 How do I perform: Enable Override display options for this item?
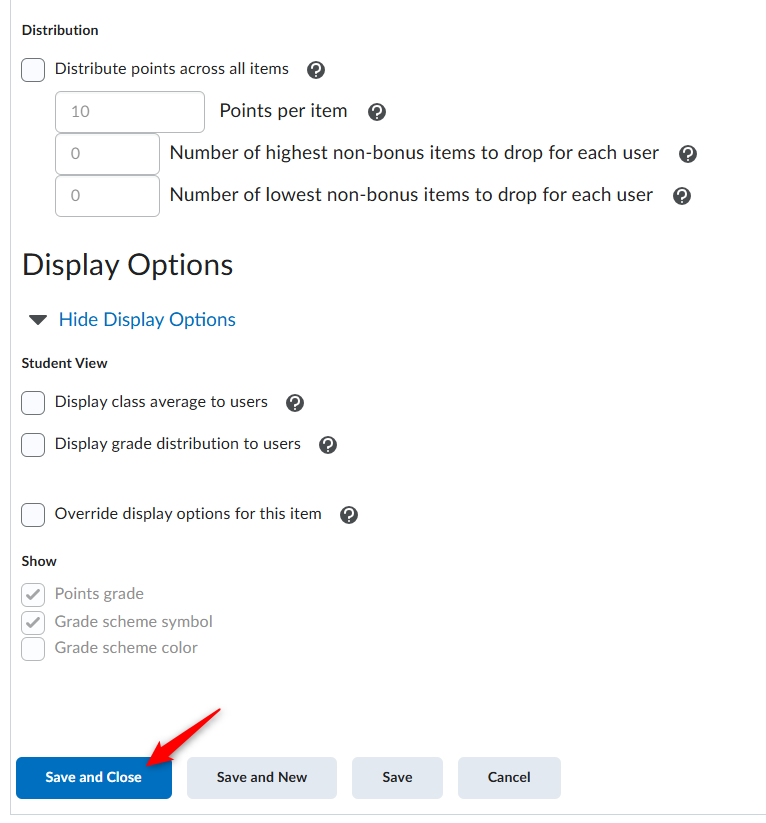(x=33, y=514)
